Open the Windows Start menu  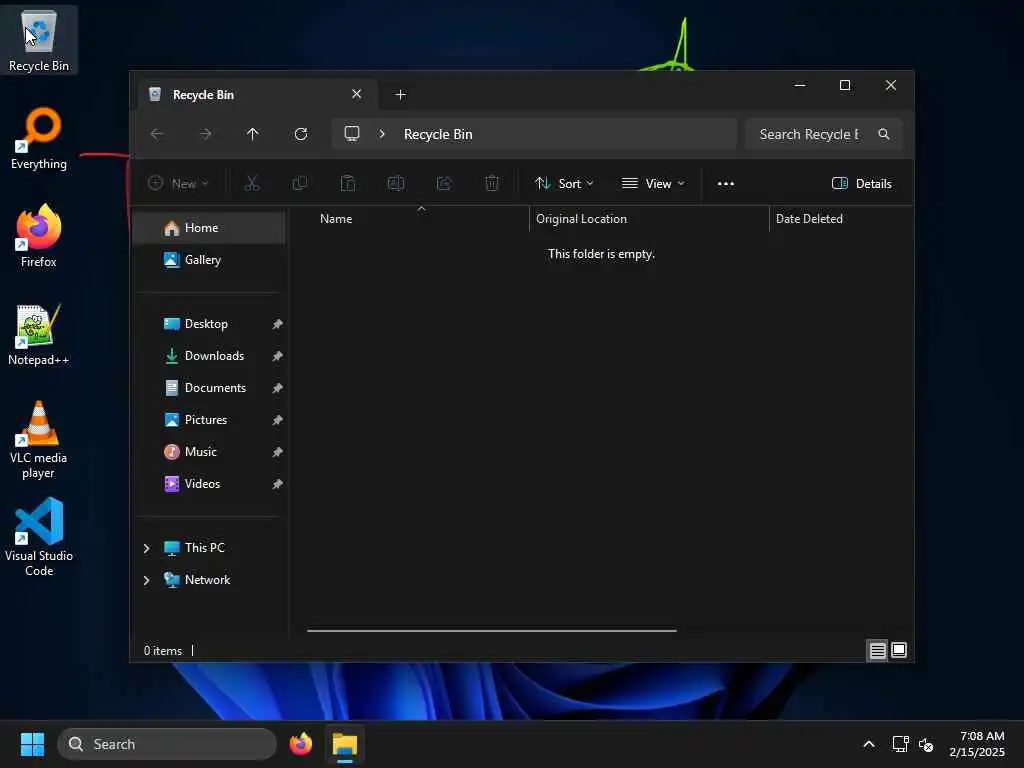tap(32, 744)
